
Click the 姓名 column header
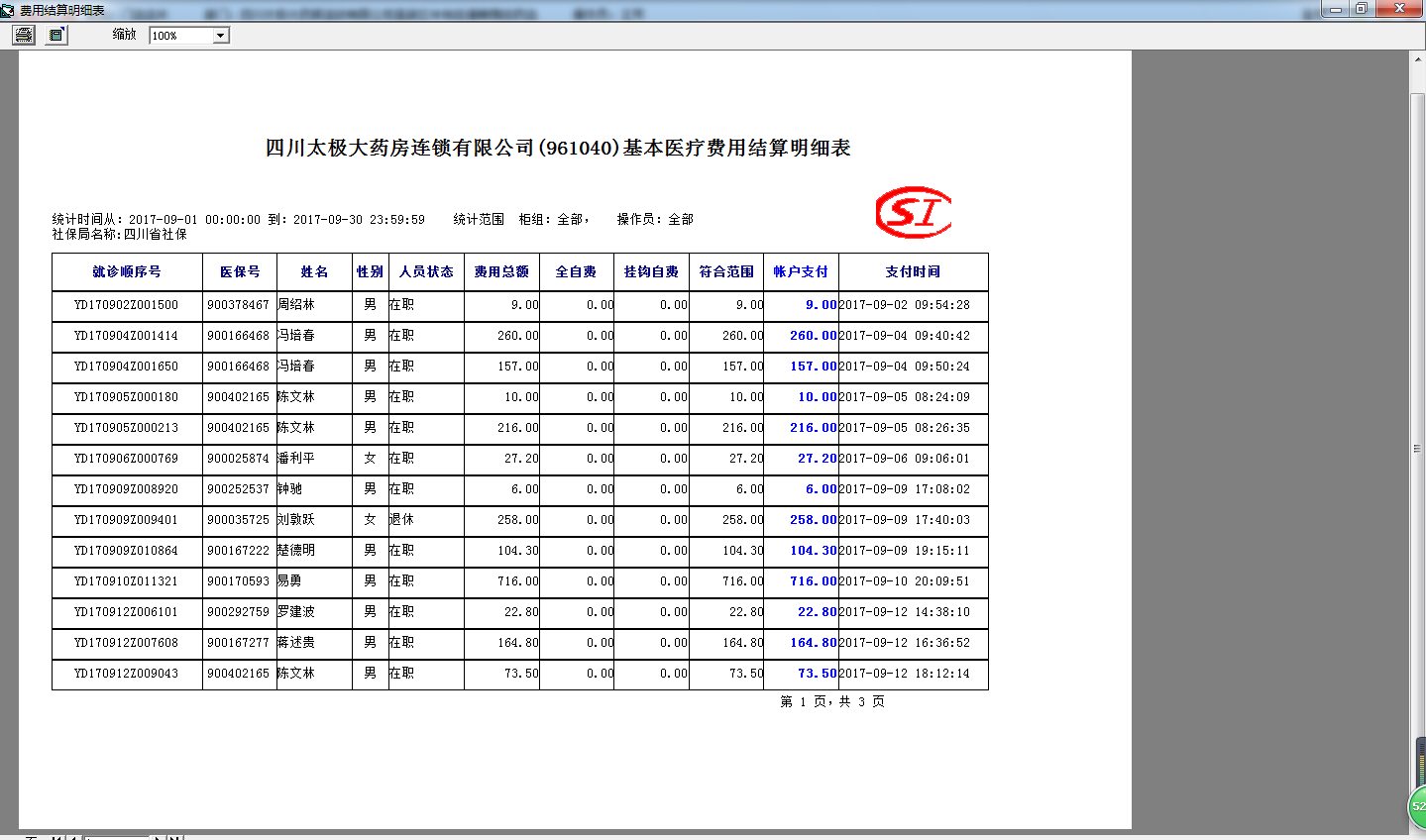[314, 271]
